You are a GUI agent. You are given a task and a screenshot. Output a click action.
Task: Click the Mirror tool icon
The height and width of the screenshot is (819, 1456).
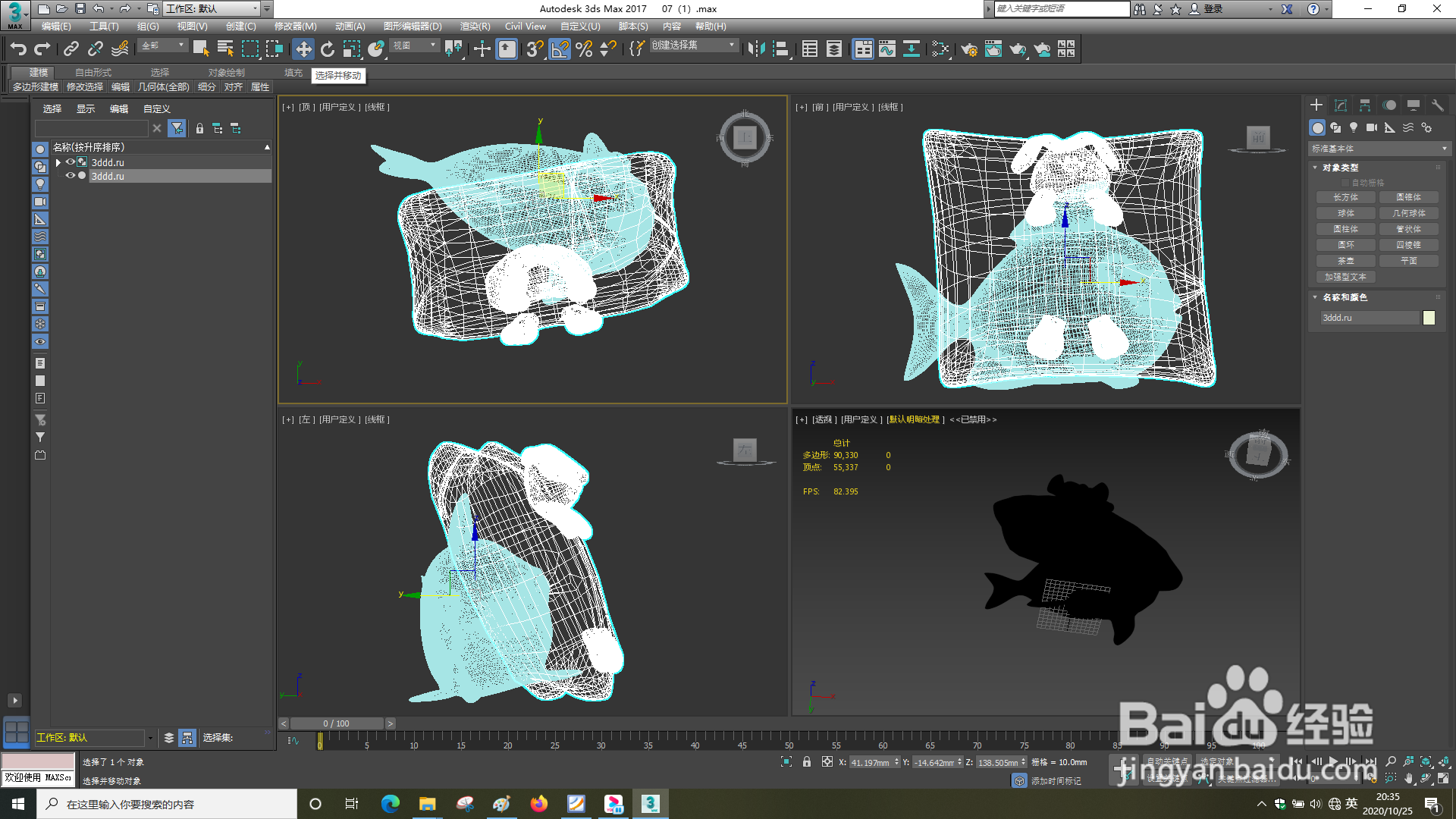pyautogui.click(x=756, y=49)
